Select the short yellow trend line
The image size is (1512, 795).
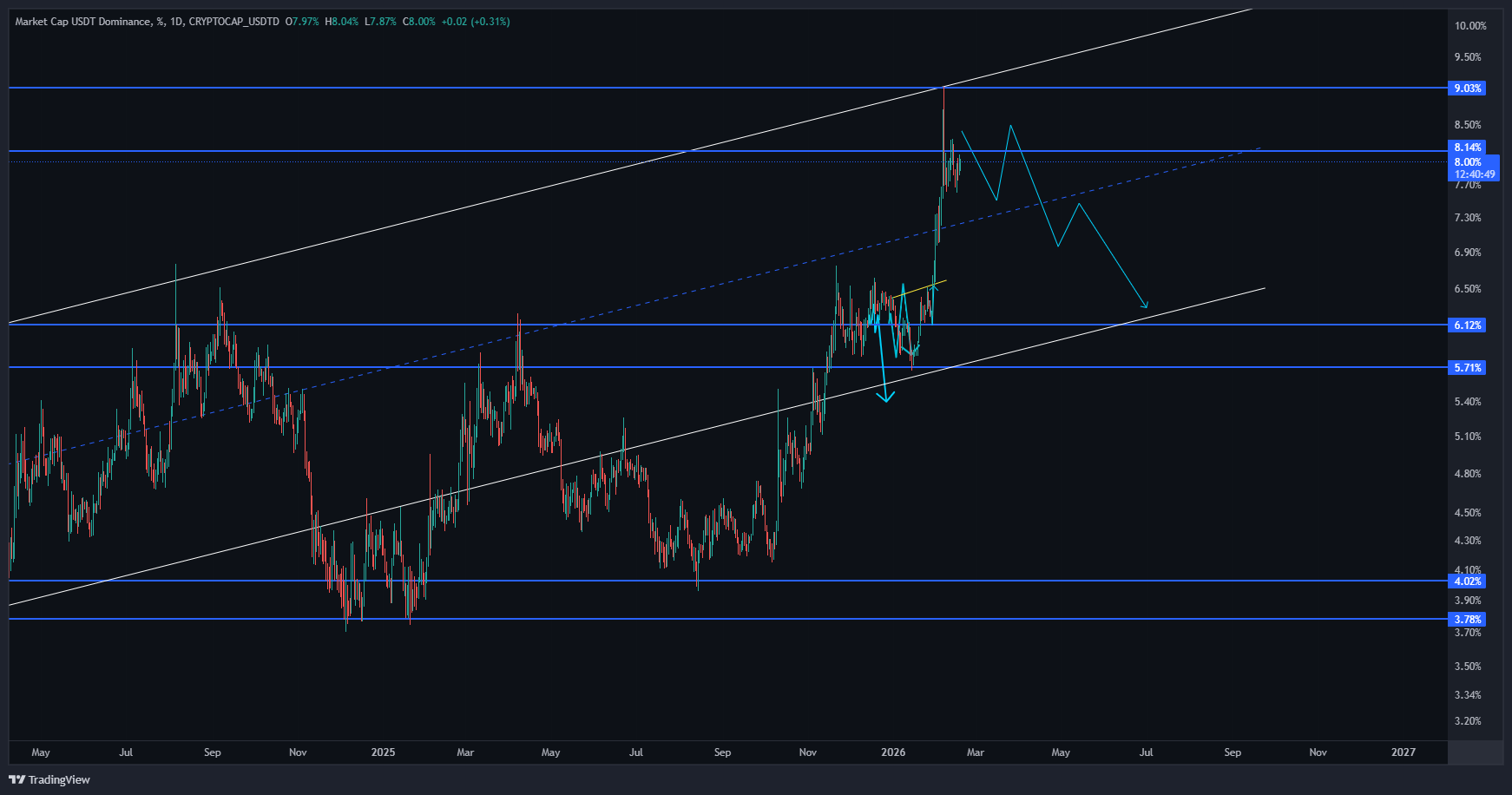coord(920,289)
